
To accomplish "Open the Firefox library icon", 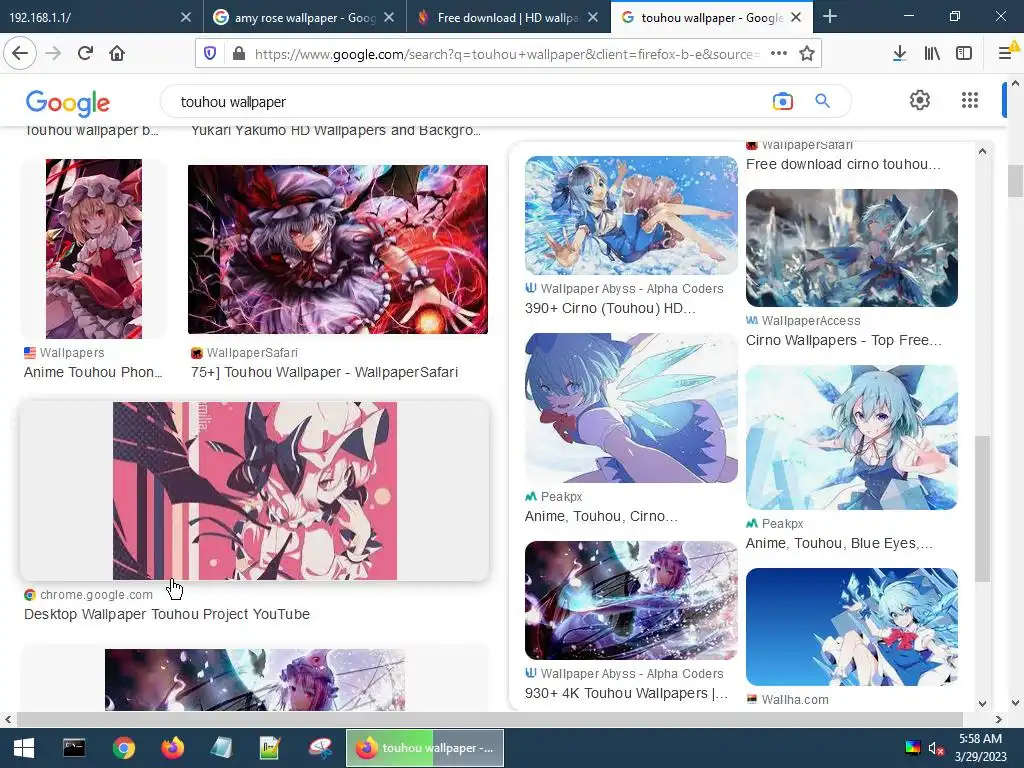I will 932,54.
